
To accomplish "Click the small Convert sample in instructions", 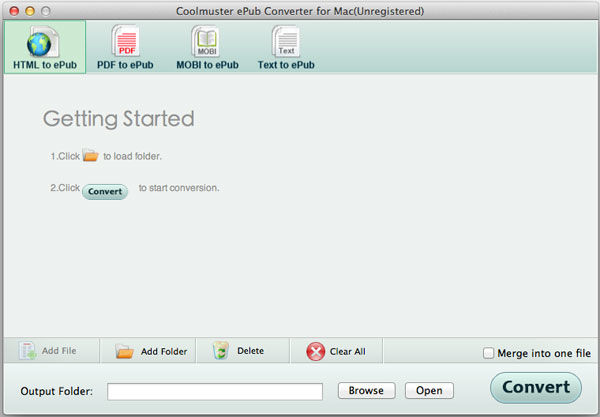I will pos(105,191).
